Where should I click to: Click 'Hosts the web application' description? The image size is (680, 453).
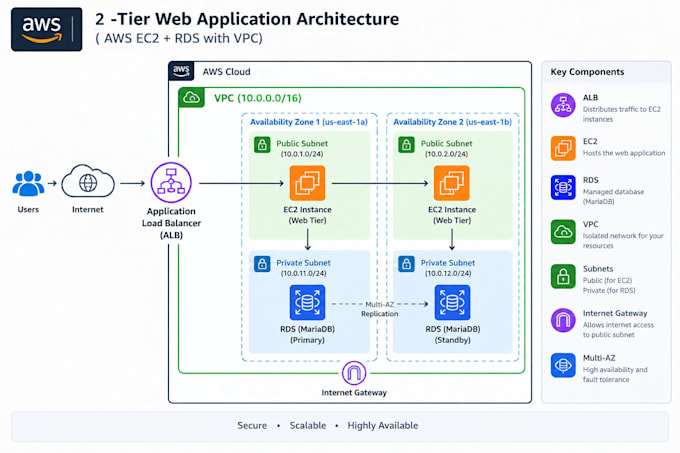coord(624,153)
